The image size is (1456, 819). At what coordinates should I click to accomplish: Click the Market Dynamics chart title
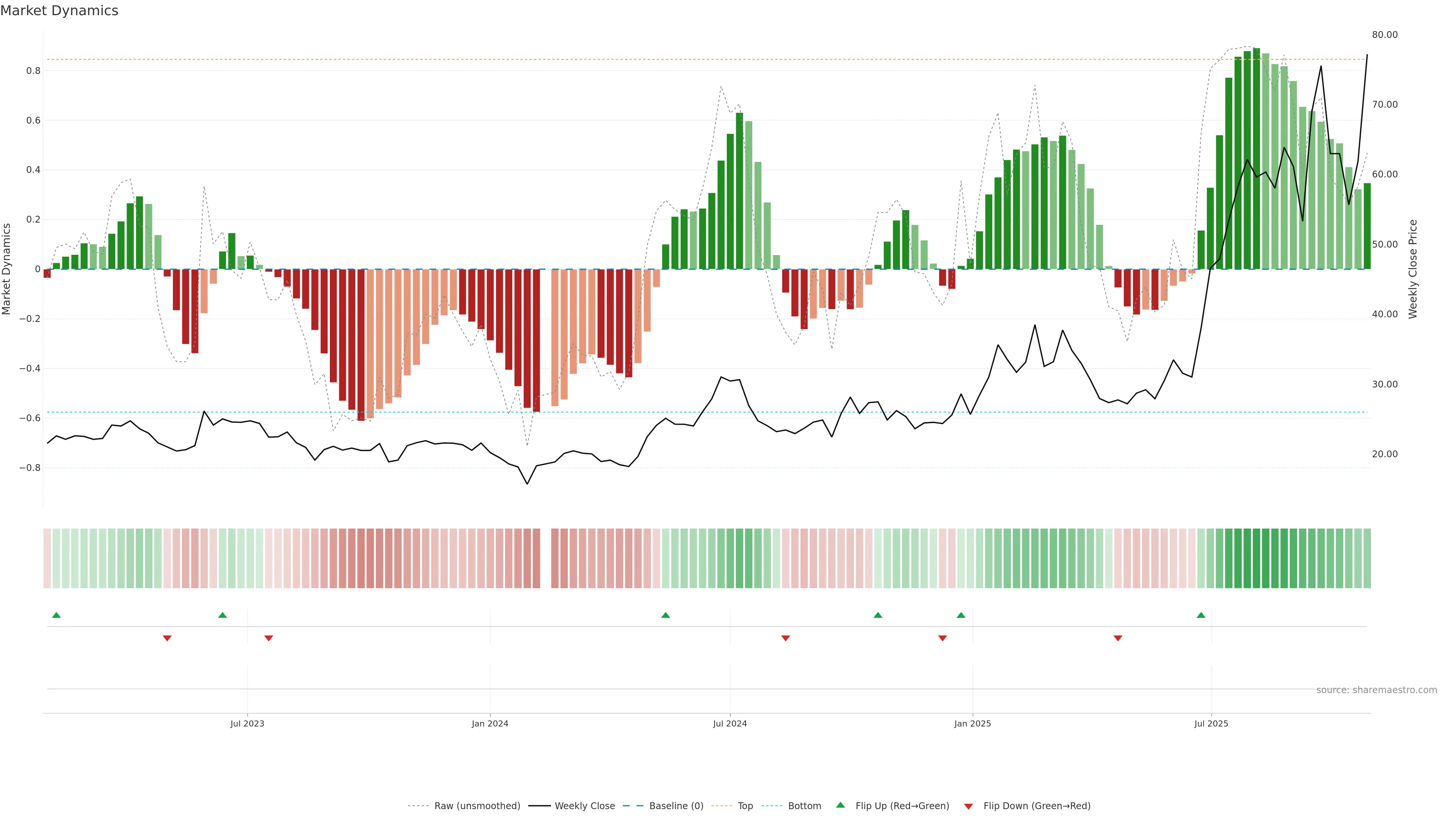coord(60,11)
